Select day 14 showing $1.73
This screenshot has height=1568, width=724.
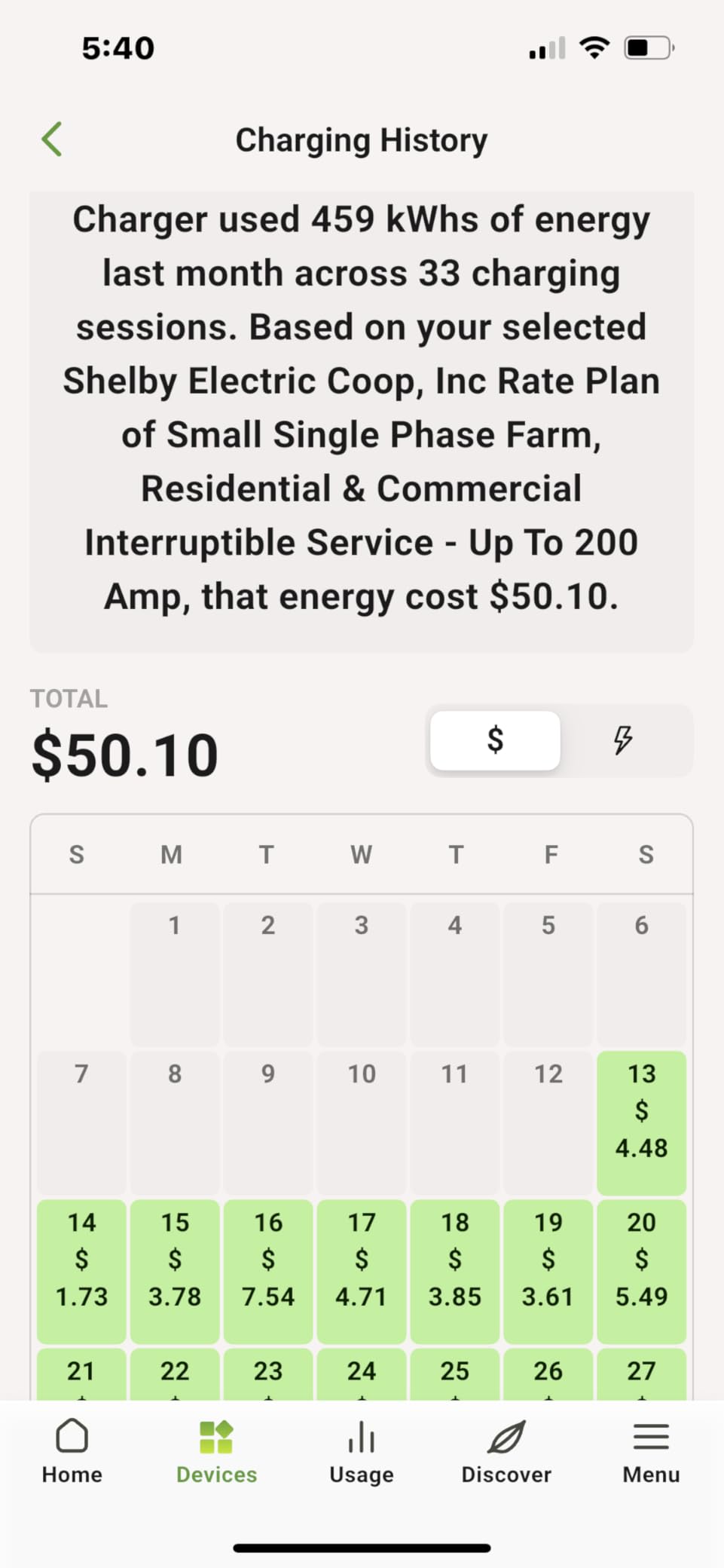pyautogui.click(x=81, y=1271)
